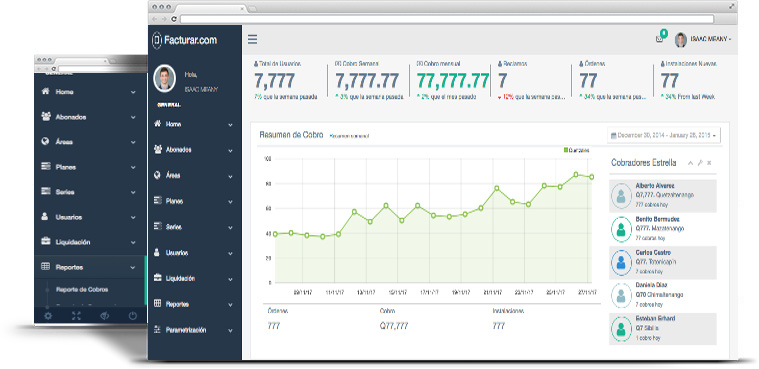Click the profile photo beside Hola, ISAAC MEANY
Screen dimensions: 759x369
[165, 79]
